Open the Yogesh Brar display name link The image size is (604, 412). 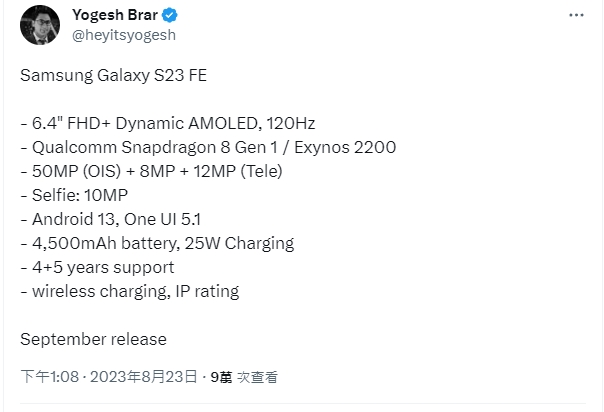coord(115,15)
